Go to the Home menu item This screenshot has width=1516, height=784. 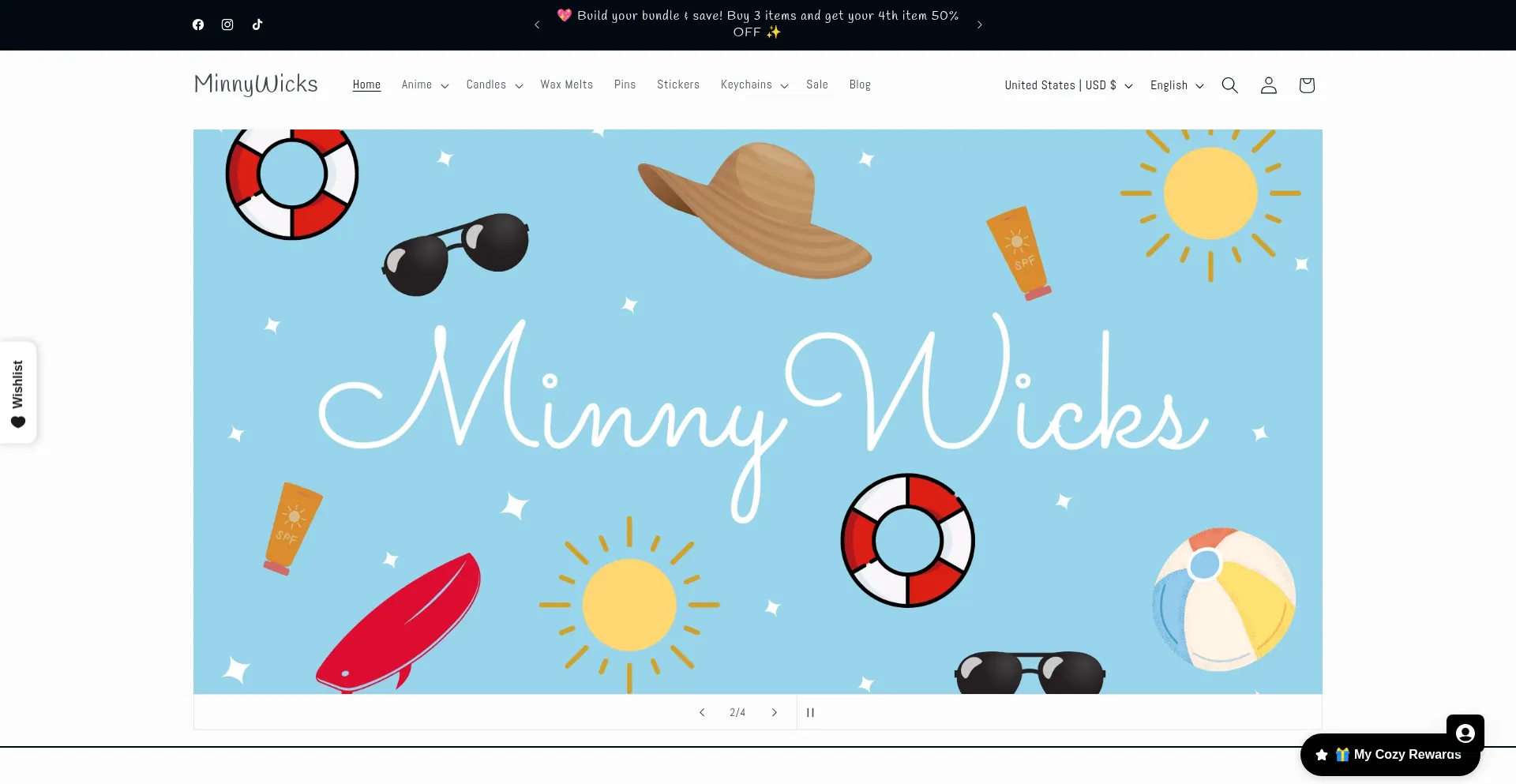[x=366, y=84]
